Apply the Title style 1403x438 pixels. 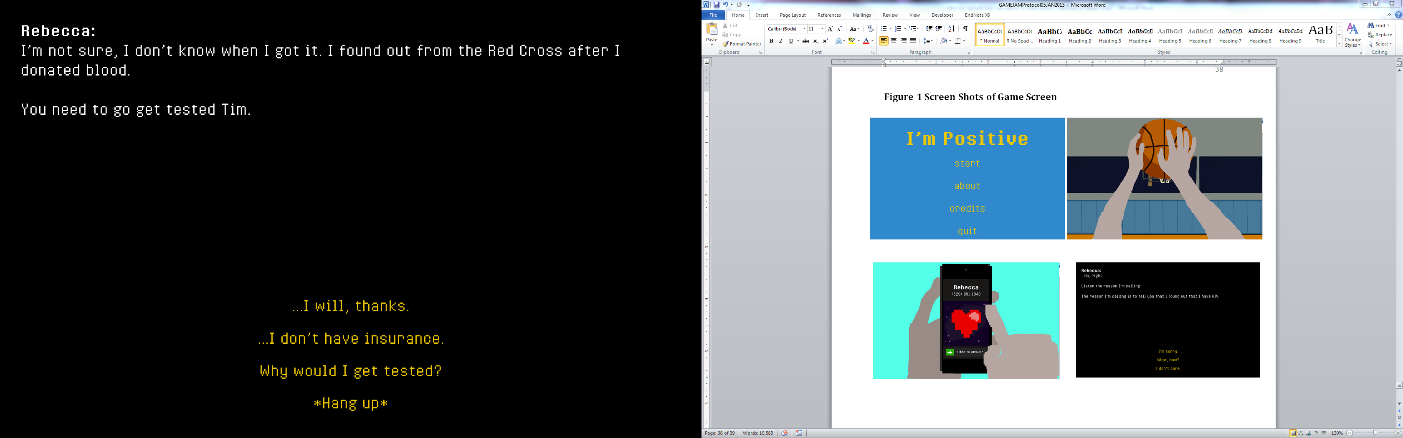pos(1320,34)
